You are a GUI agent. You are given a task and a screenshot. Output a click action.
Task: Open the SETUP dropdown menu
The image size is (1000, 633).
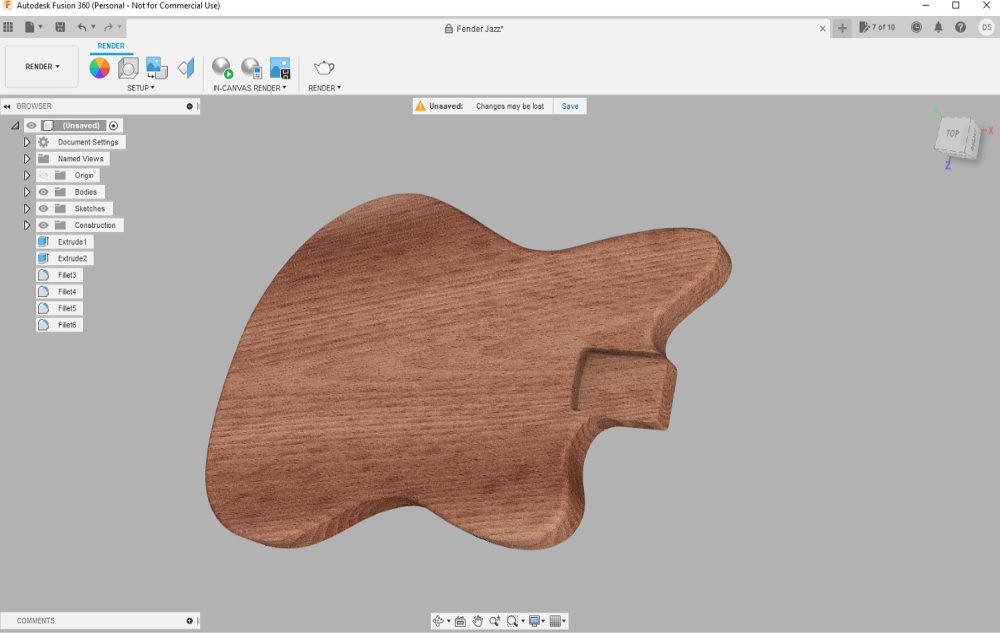140,88
